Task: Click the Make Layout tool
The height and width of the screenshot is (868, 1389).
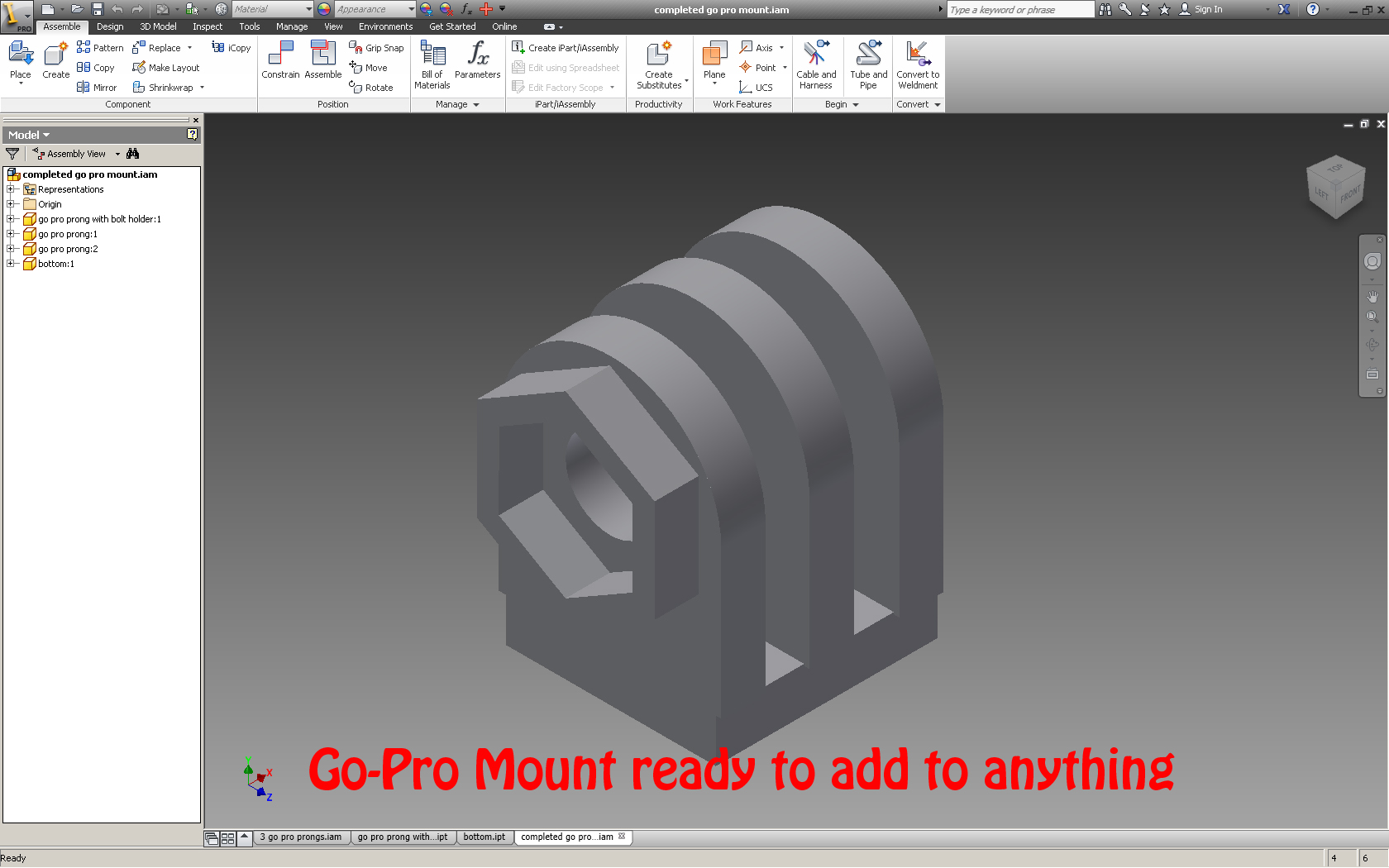Action: [166, 68]
